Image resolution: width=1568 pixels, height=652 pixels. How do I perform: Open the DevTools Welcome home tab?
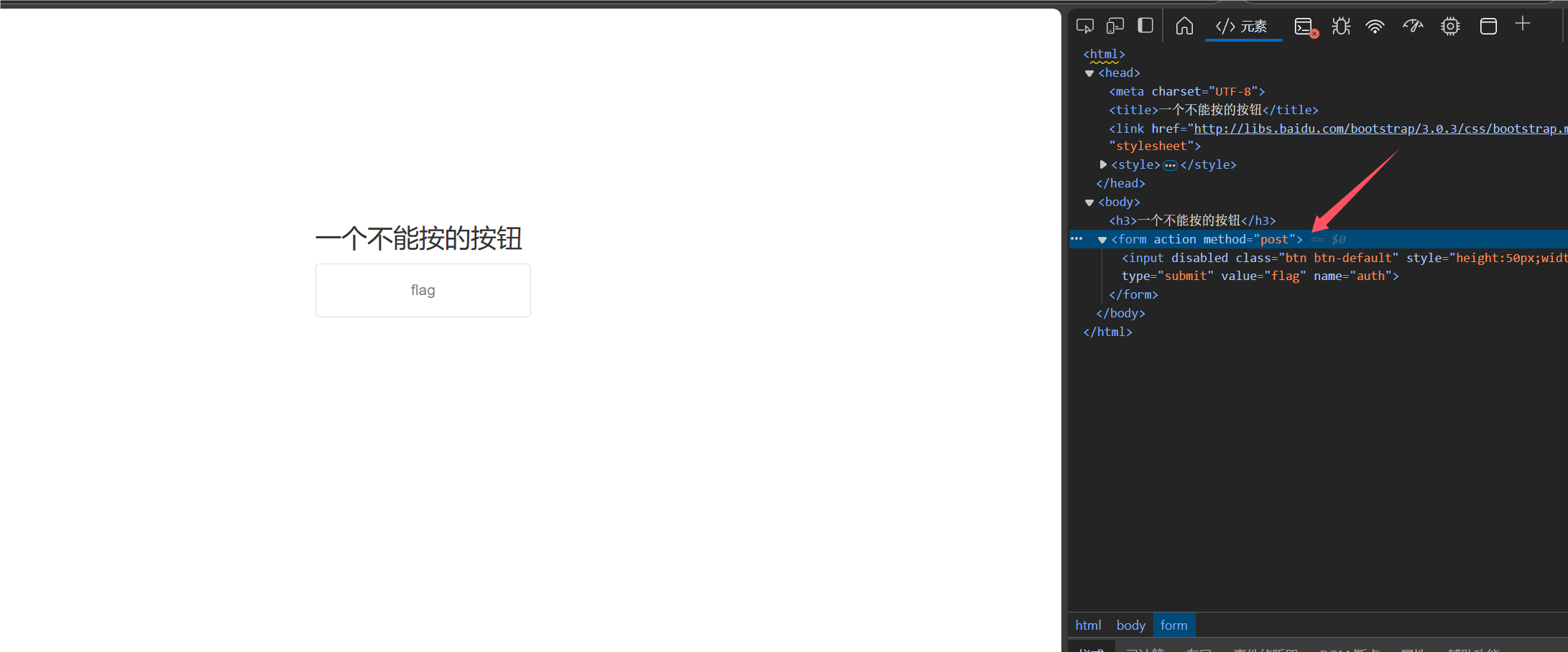[1184, 27]
